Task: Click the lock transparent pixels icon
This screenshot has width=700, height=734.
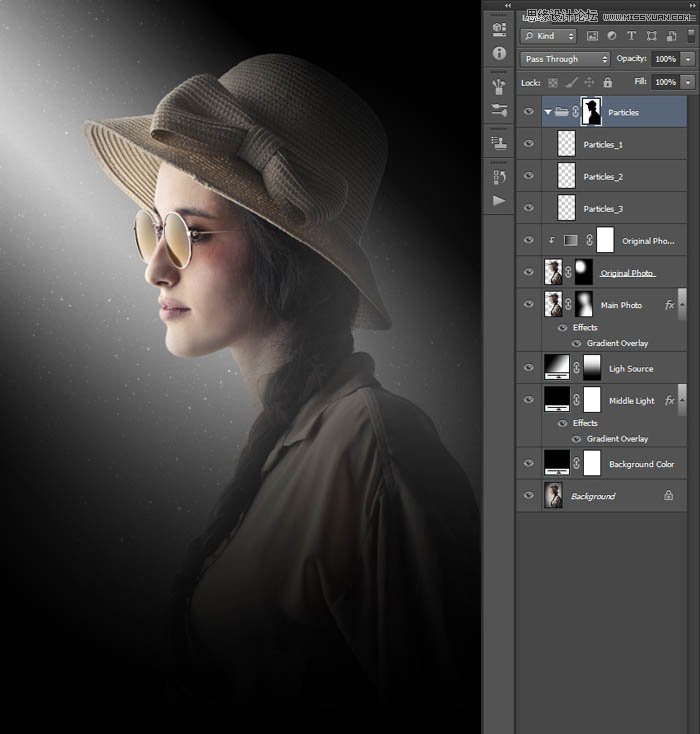Action: click(552, 82)
